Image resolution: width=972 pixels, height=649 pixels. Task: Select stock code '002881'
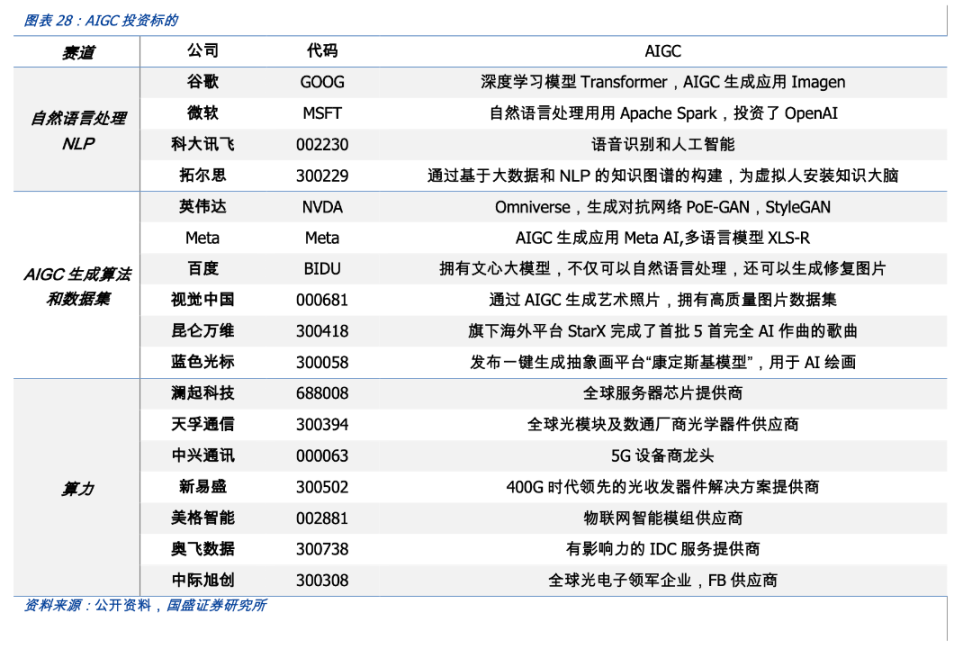point(322,518)
